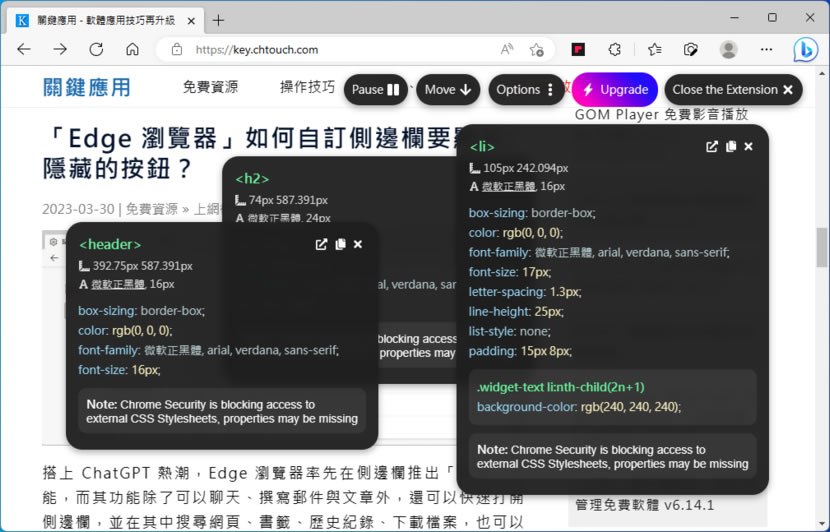Select the 操作技巧 navigation menu item

[x=307, y=87]
